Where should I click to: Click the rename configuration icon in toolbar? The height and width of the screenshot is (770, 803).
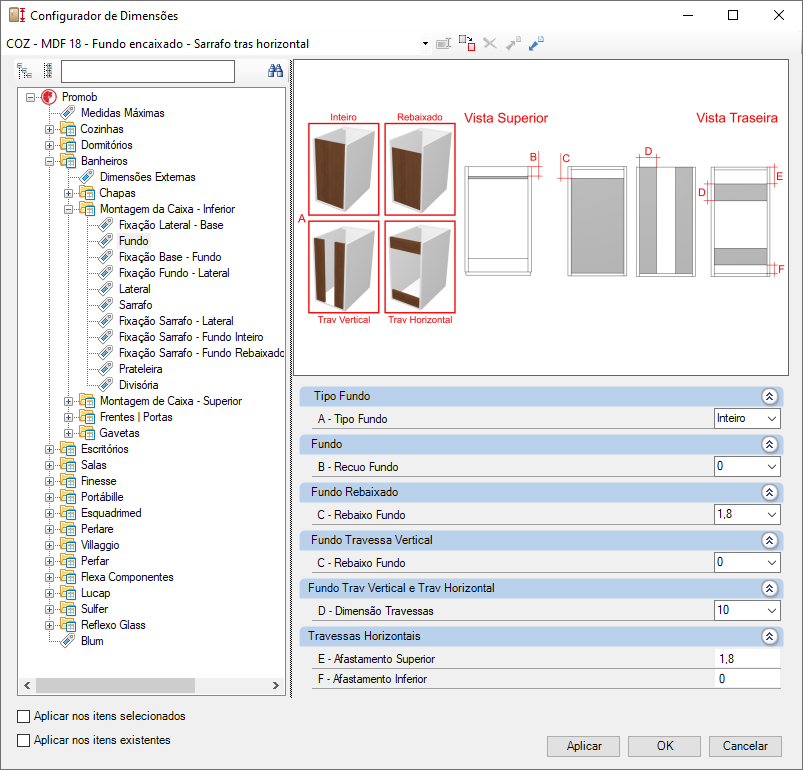click(443, 44)
